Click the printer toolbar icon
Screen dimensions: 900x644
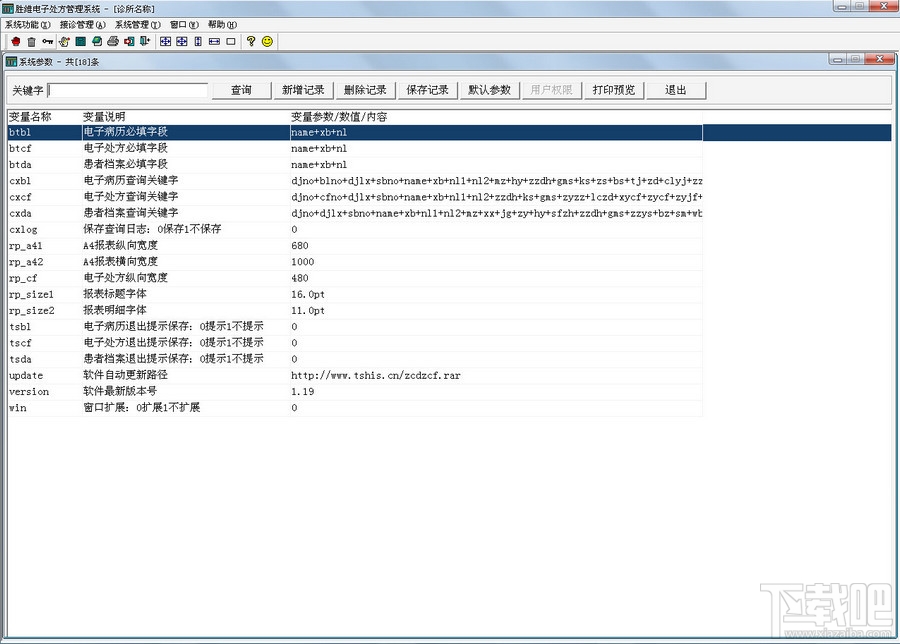coord(113,41)
